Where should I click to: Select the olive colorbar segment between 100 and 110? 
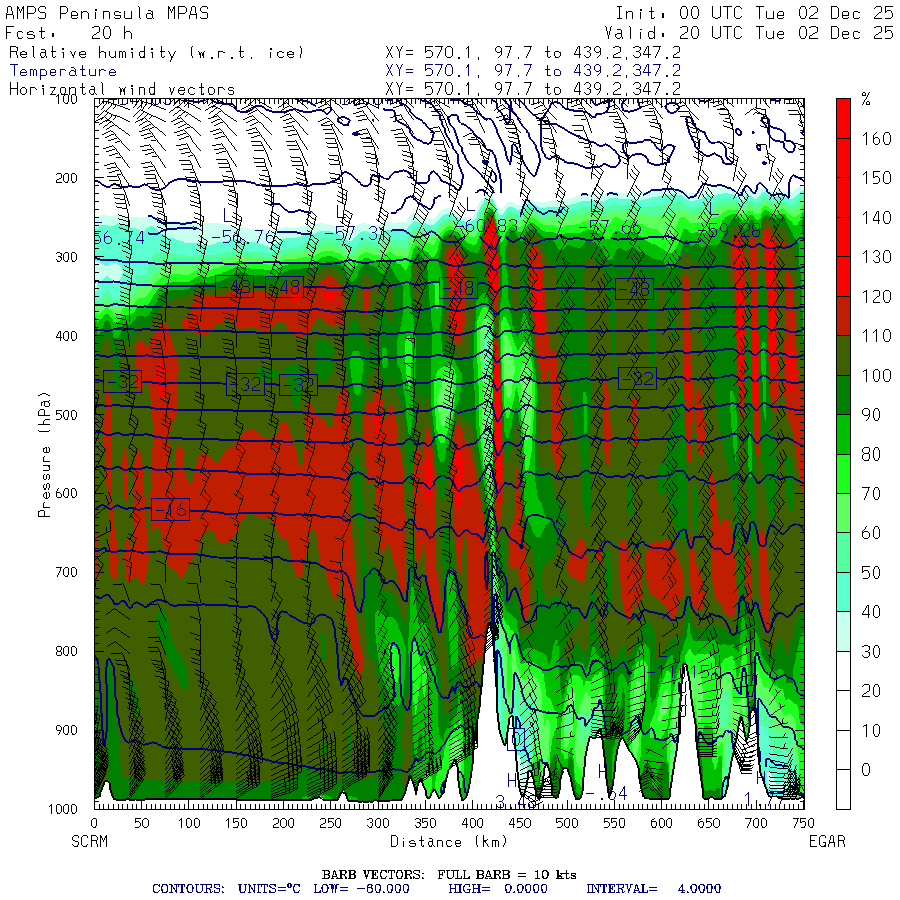pos(843,355)
